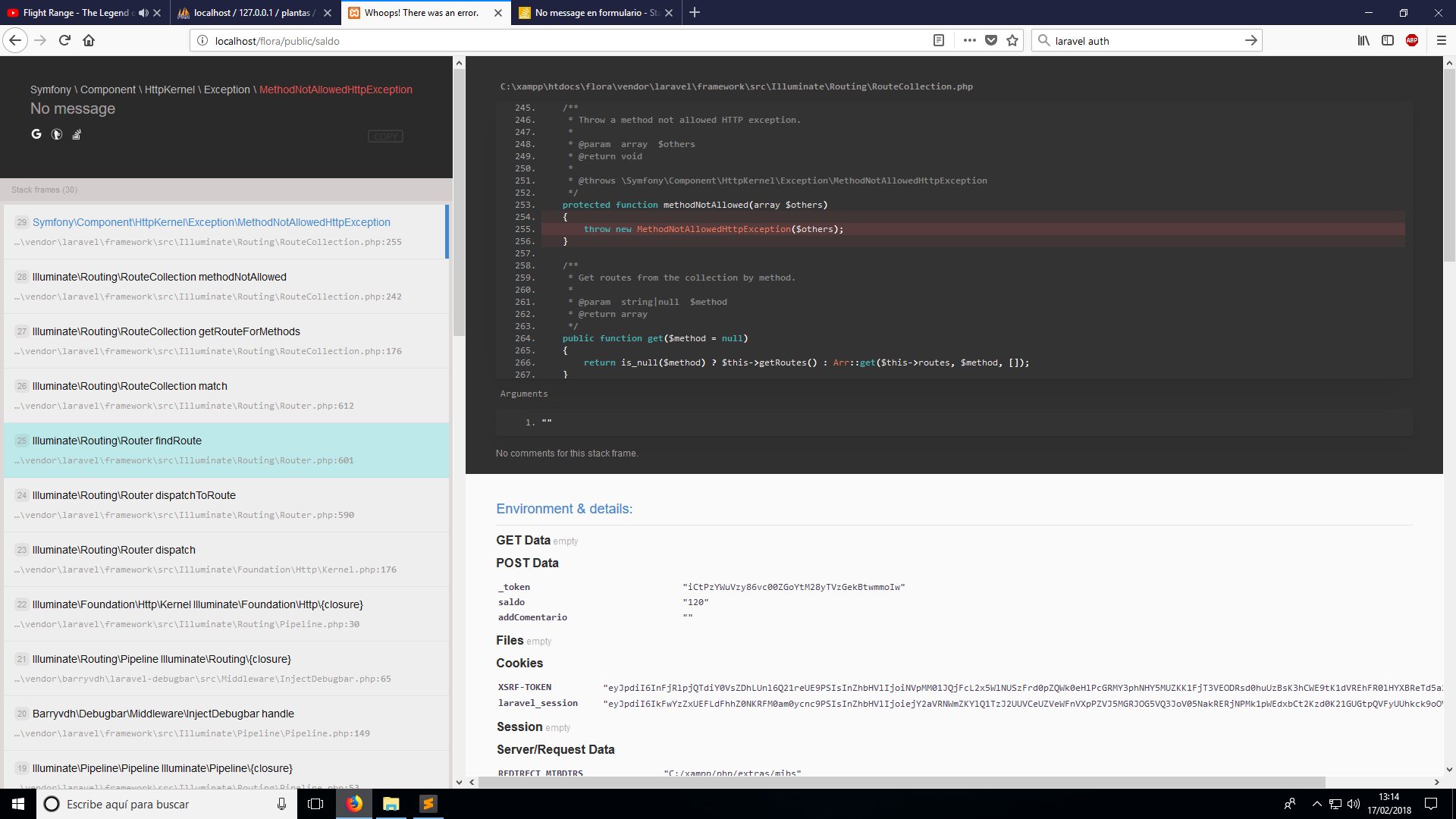Close the Flight Range tab

[157, 13]
